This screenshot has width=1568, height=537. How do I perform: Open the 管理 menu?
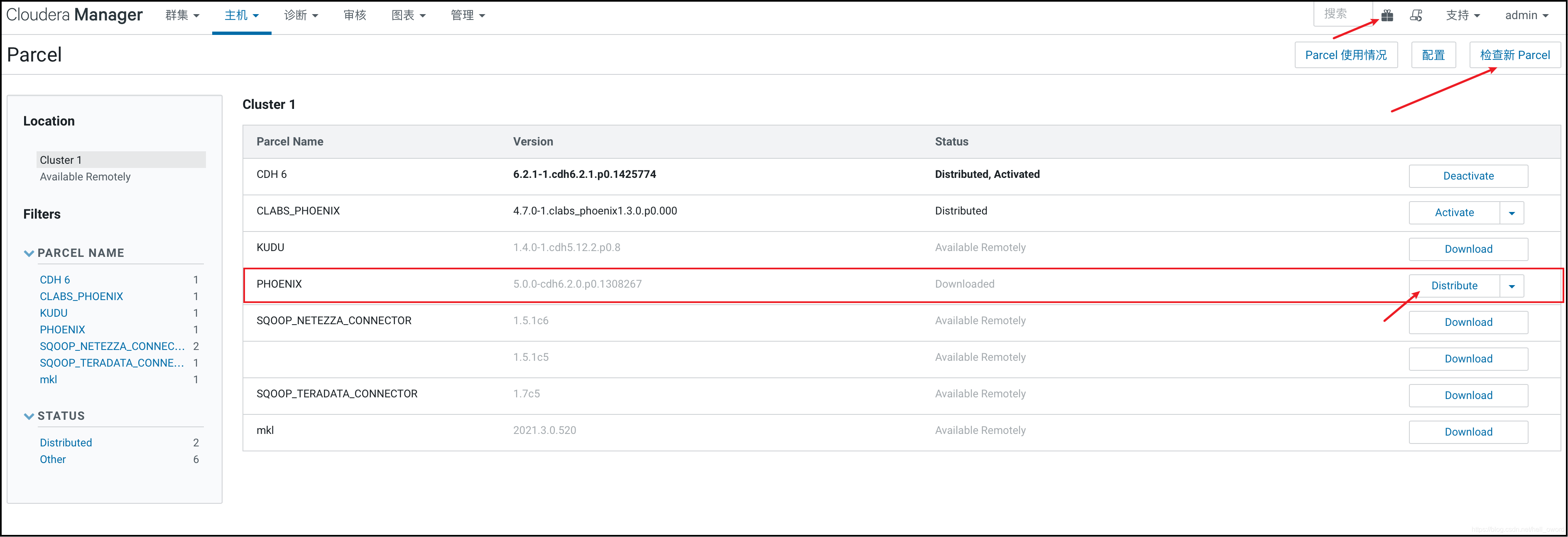pos(468,15)
